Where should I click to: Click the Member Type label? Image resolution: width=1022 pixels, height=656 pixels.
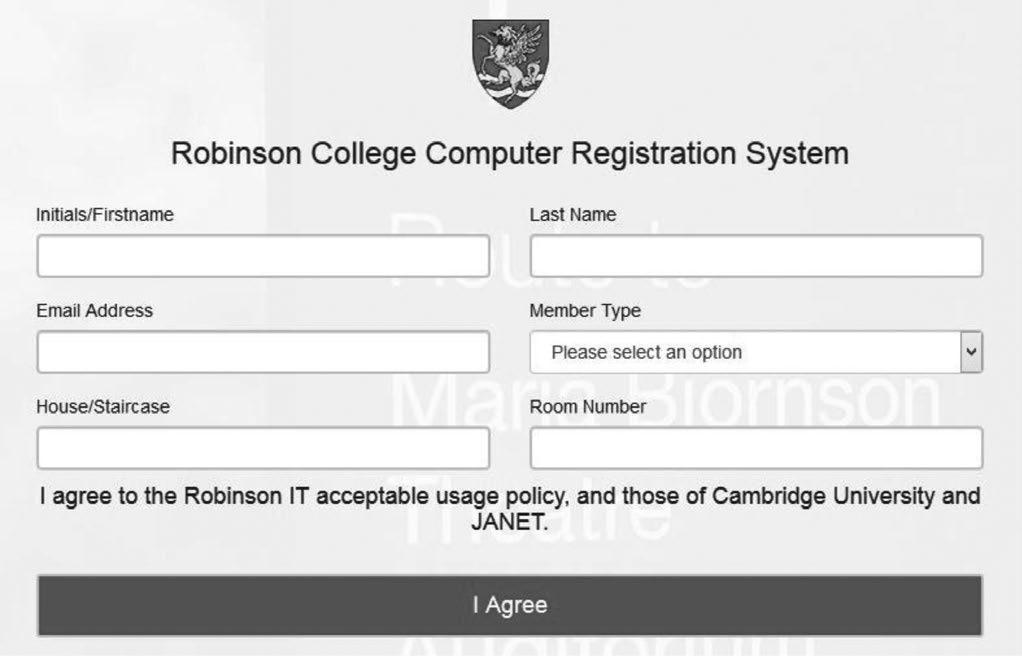click(585, 311)
